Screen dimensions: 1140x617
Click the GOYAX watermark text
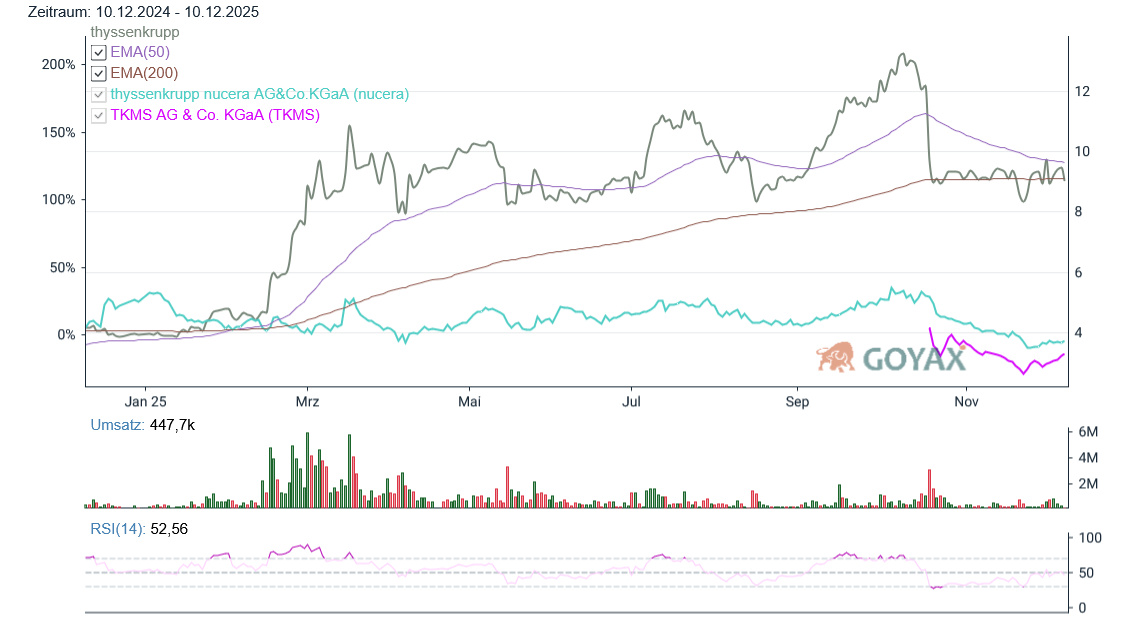pos(914,359)
